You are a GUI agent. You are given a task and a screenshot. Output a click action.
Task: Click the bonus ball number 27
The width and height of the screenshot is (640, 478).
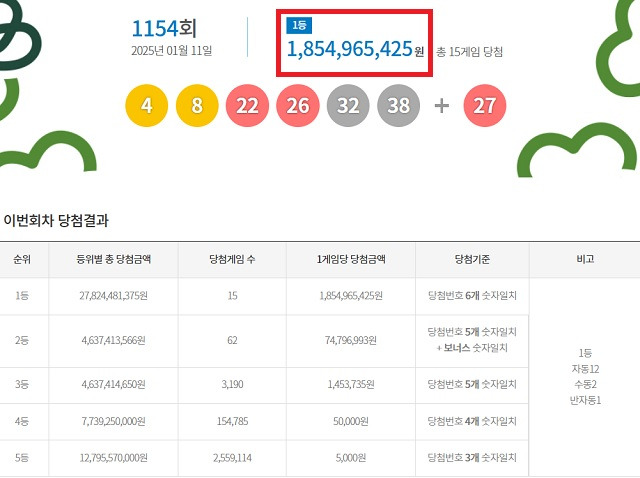coord(484,105)
